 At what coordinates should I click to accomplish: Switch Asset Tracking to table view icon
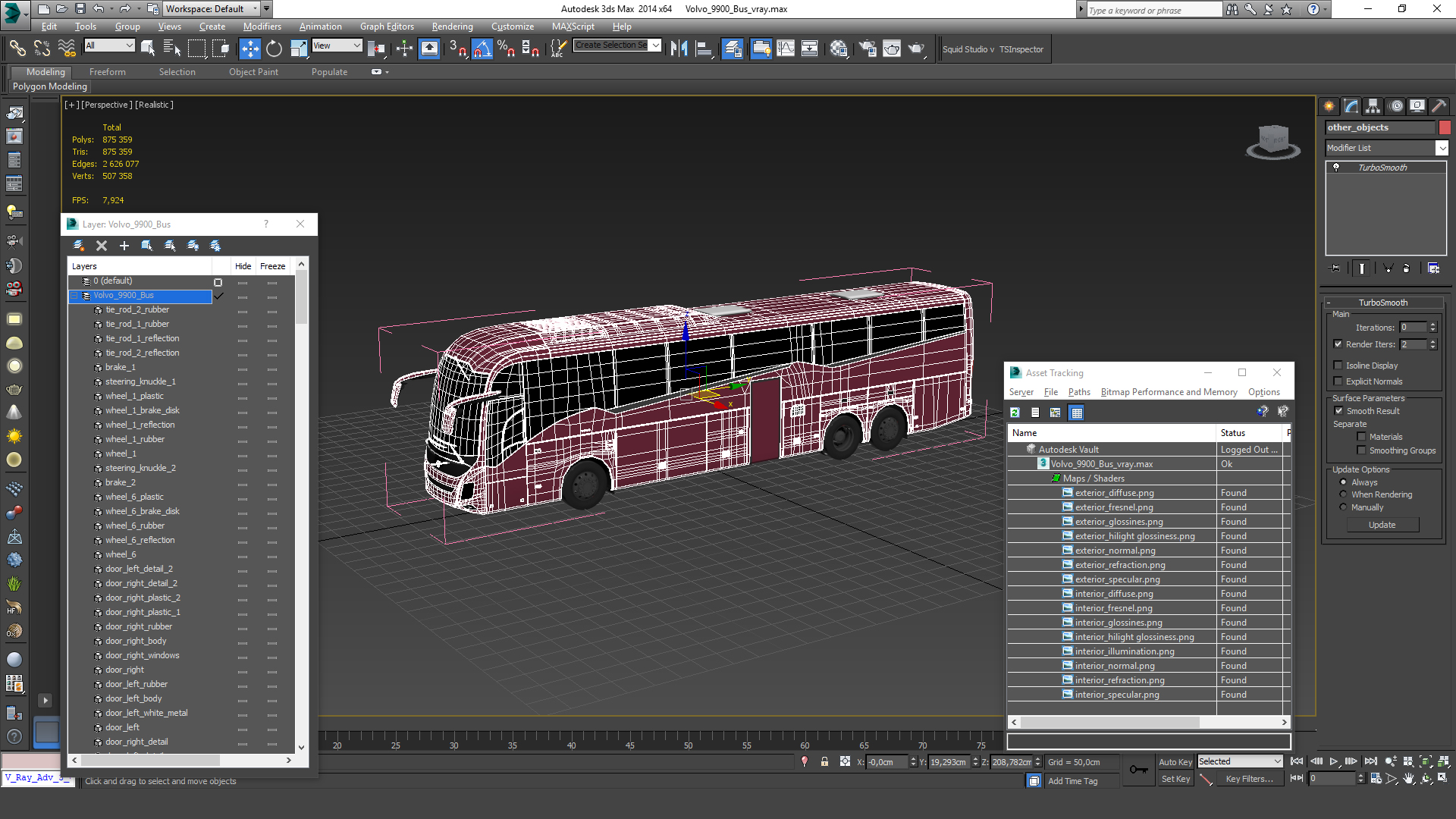tap(1076, 413)
